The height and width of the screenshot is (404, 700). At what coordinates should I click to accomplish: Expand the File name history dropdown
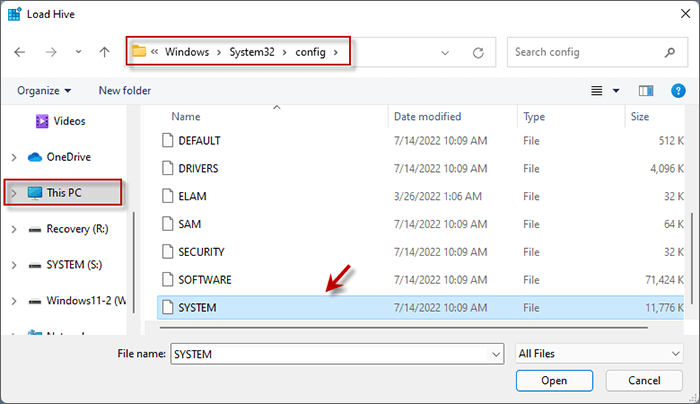(496, 353)
